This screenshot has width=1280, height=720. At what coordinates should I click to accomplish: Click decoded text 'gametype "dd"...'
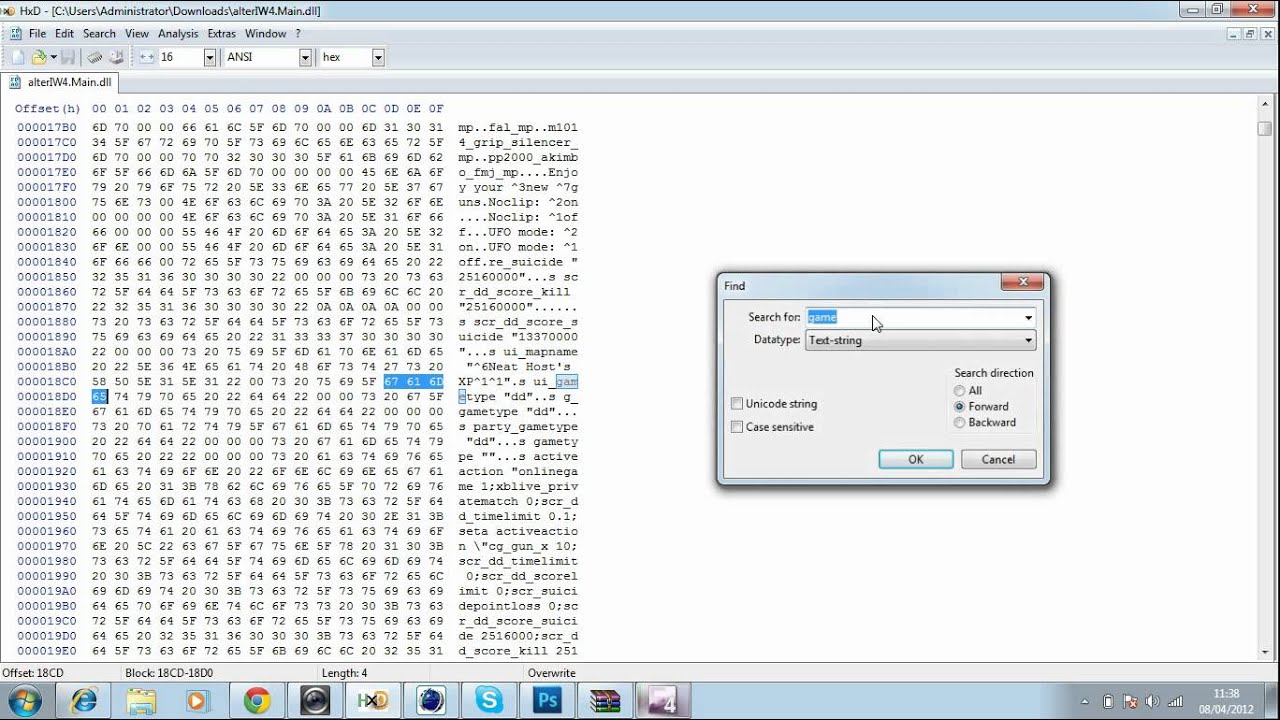tap(518, 412)
